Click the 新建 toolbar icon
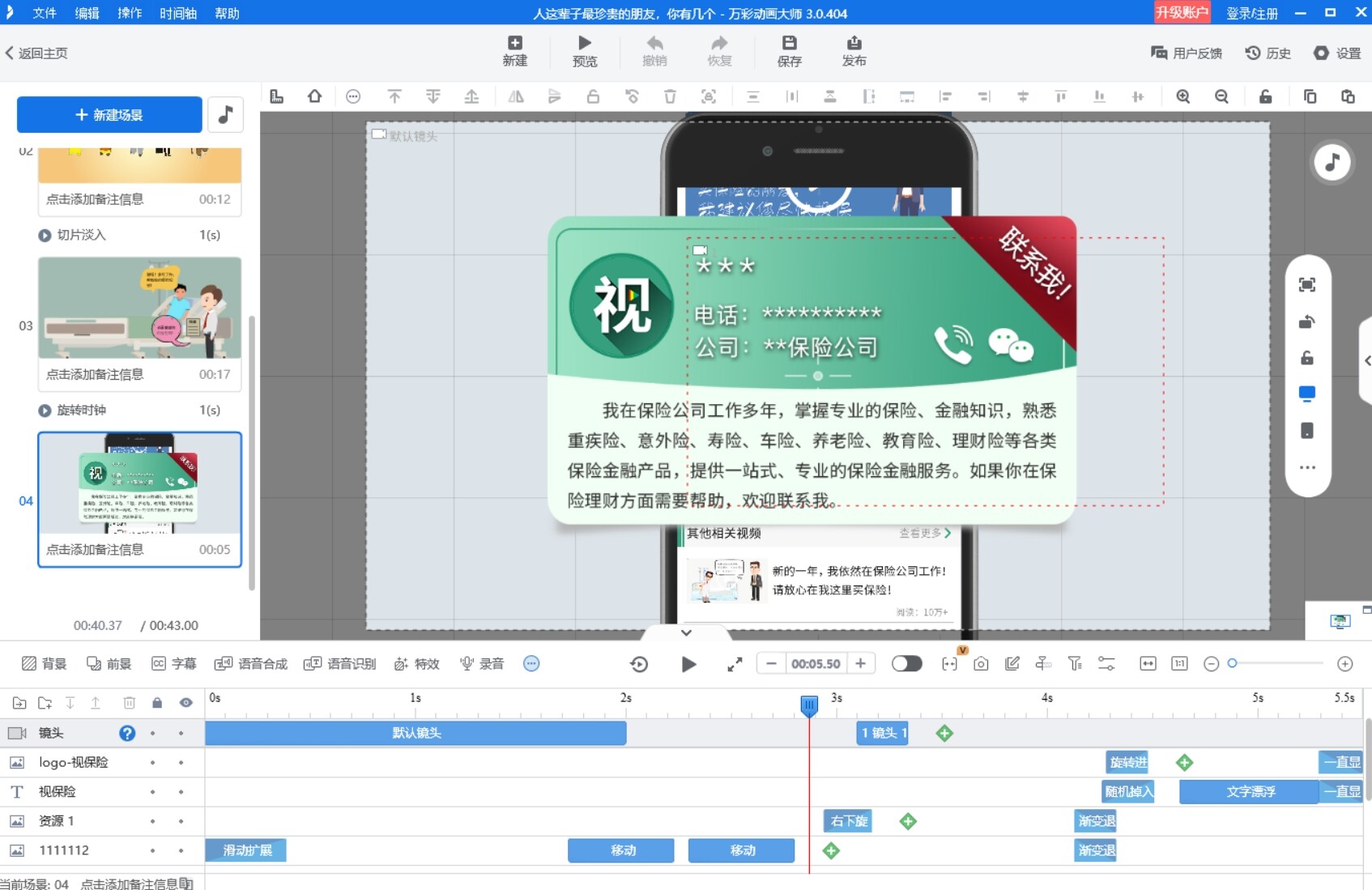The height and width of the screenshot is (890, 1372). coord(514,51)
